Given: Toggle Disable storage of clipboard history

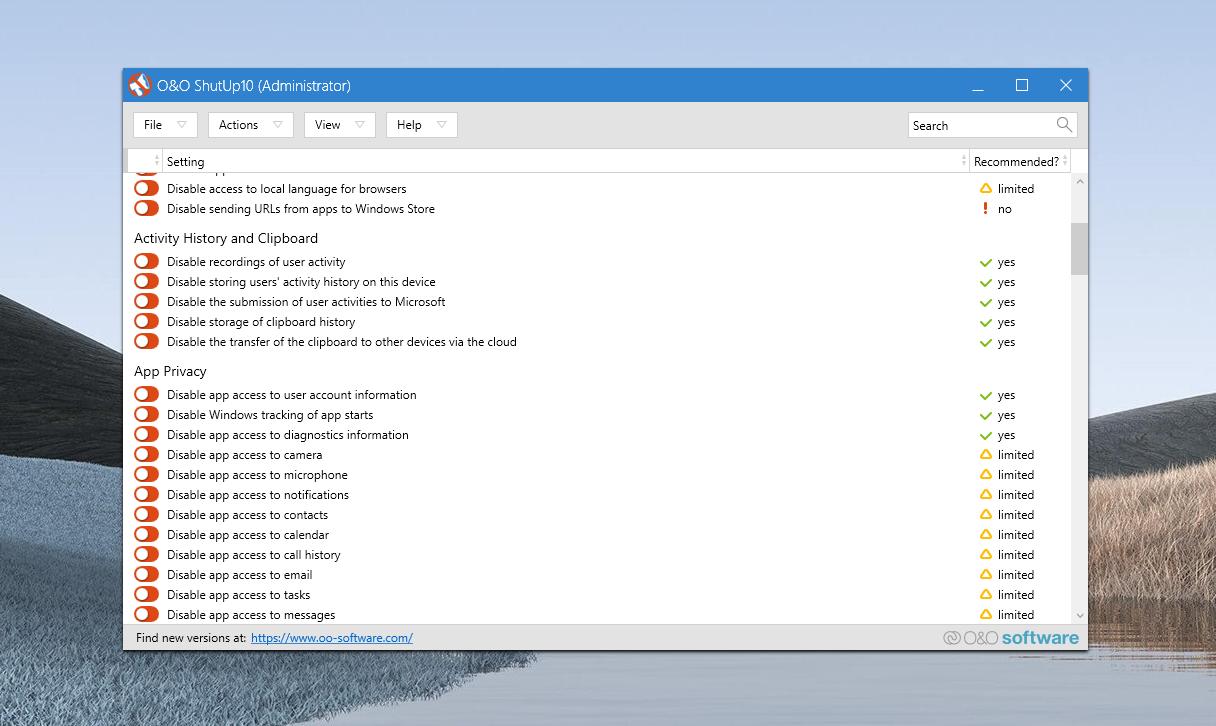Looking at the screenshot, I should (147, 321).
